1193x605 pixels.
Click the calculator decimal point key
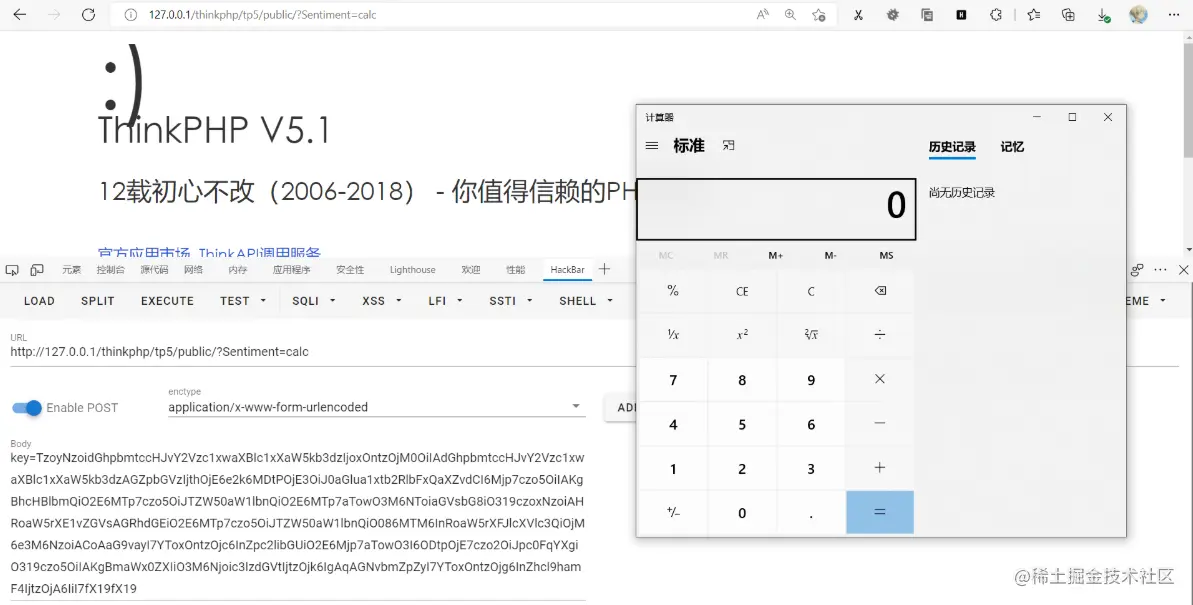[811, 512]
